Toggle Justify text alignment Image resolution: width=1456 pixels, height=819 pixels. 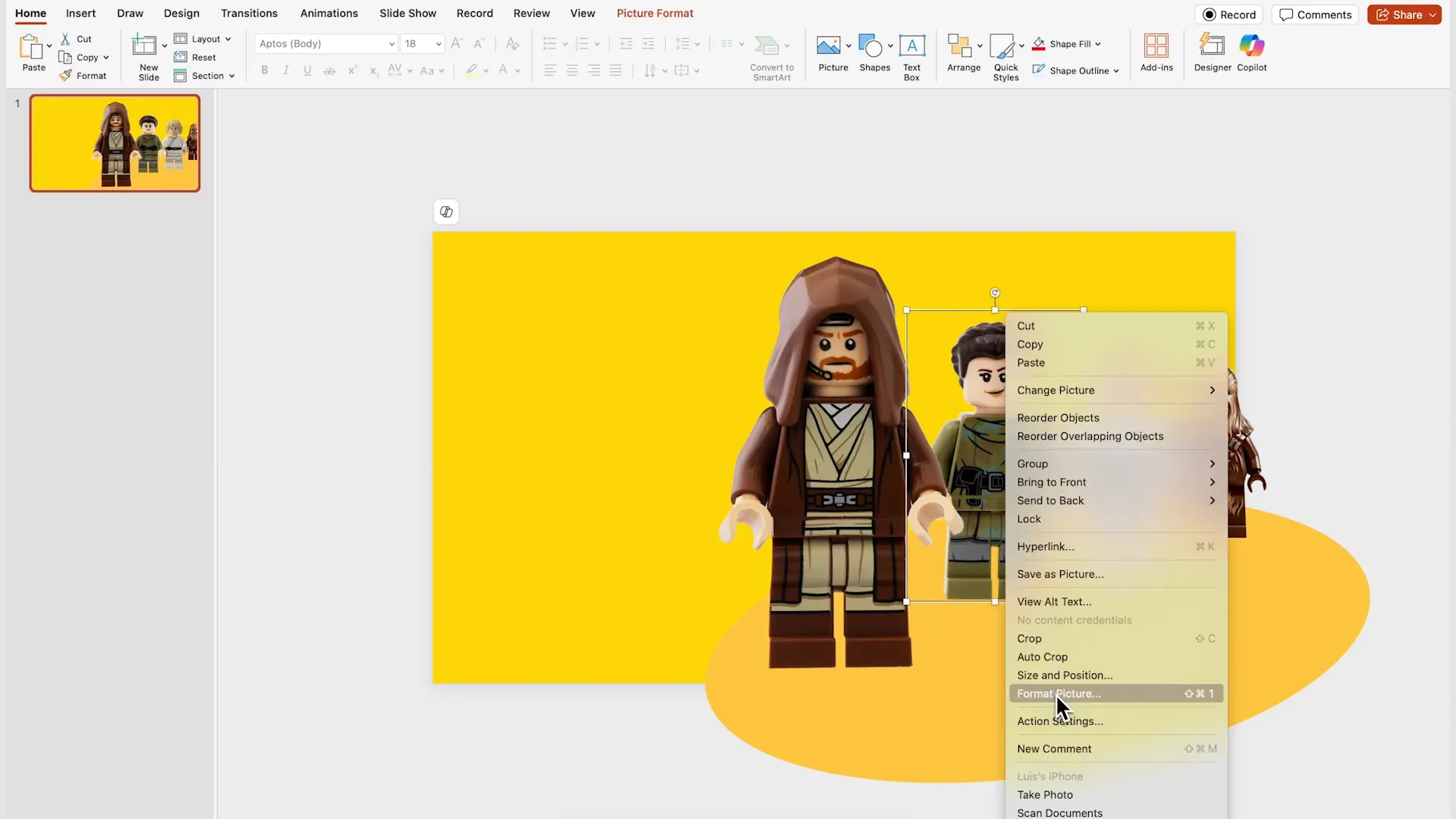[x=616, y=71]
